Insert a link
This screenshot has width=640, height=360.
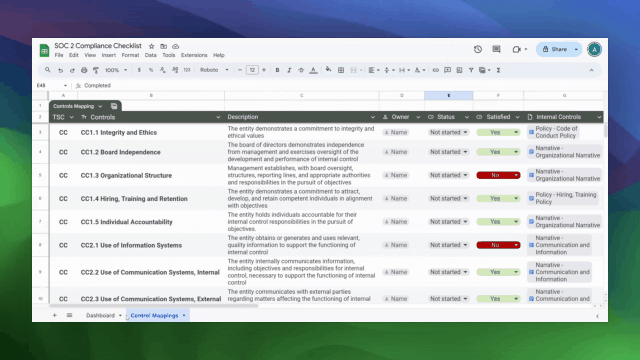[x=436, y=70]
